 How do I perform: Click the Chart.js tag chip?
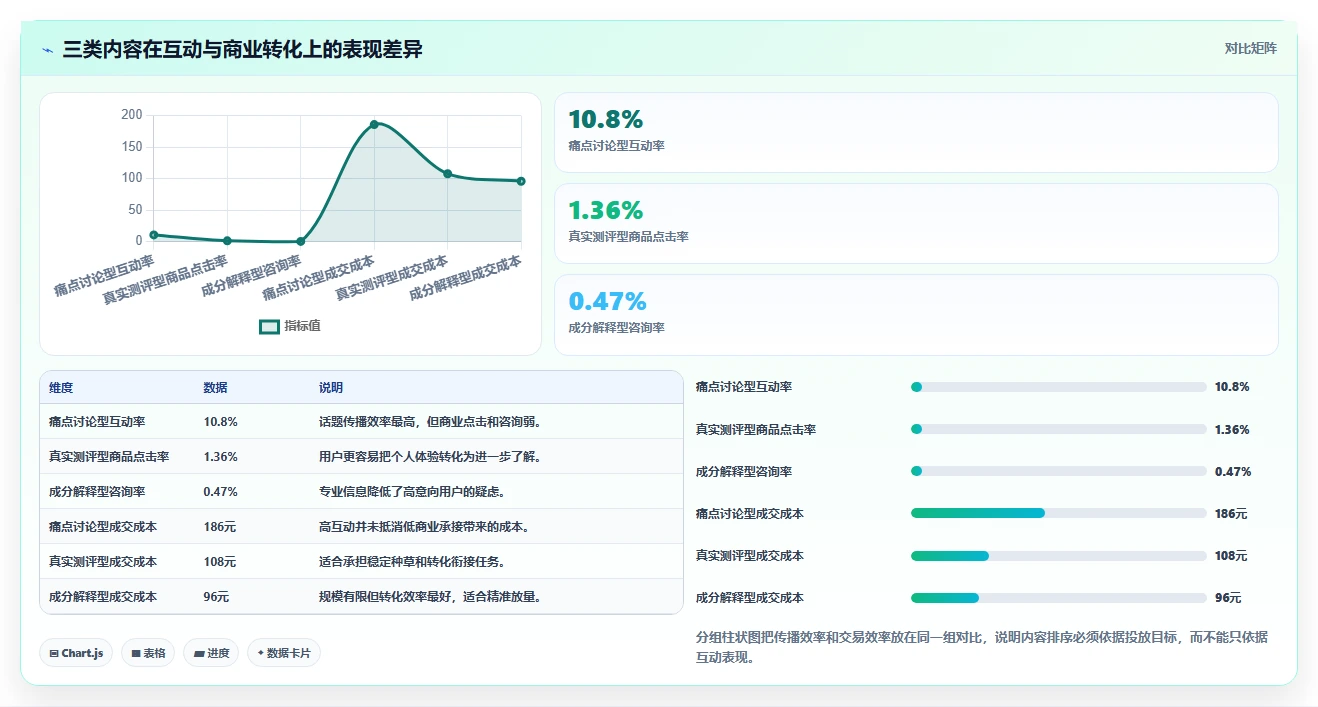(77, 653)
